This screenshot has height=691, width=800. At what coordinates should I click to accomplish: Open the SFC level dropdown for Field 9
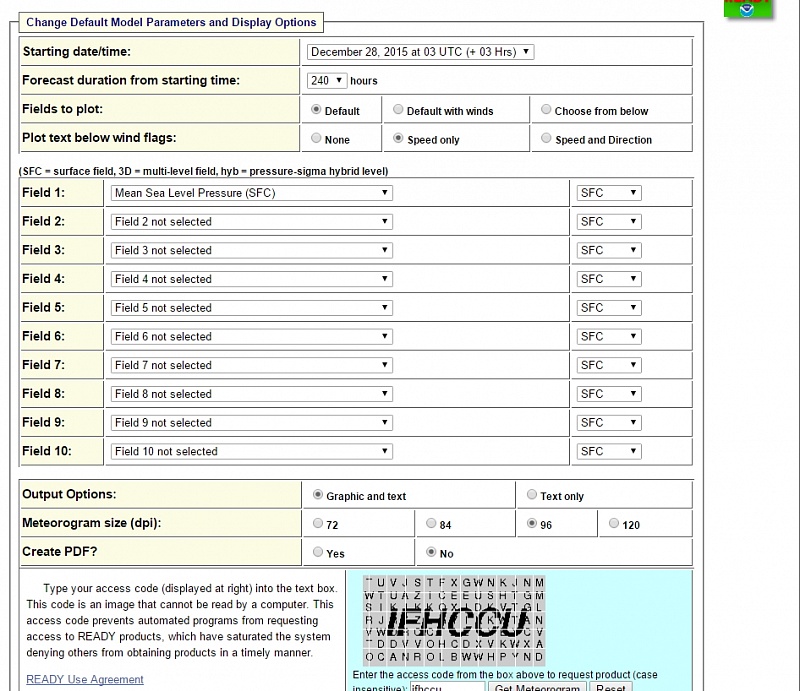pyautogui.click(x=609, y=423)
